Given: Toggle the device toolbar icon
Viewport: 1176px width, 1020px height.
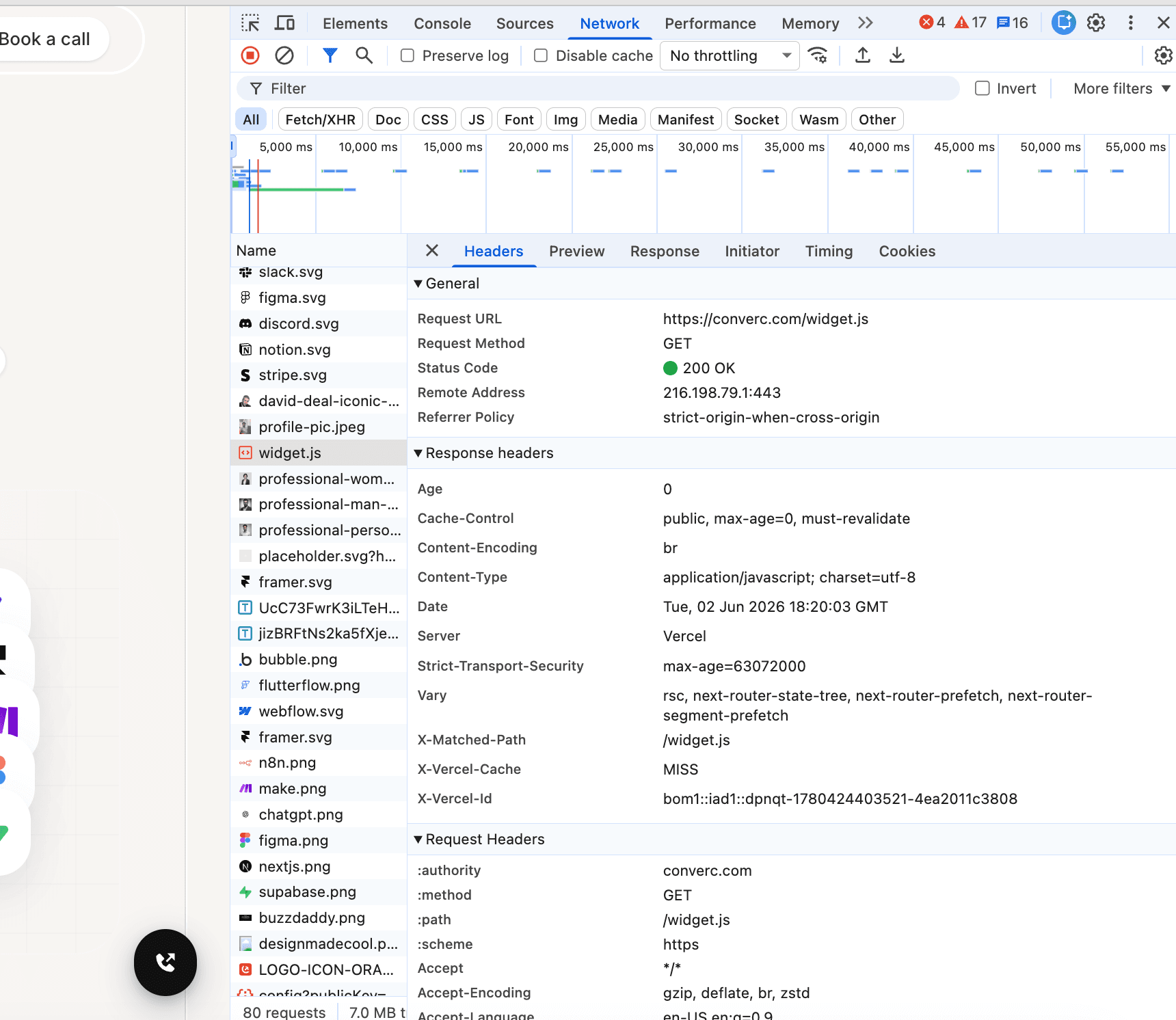Looking at the screenshot, I should click(284, 23).
